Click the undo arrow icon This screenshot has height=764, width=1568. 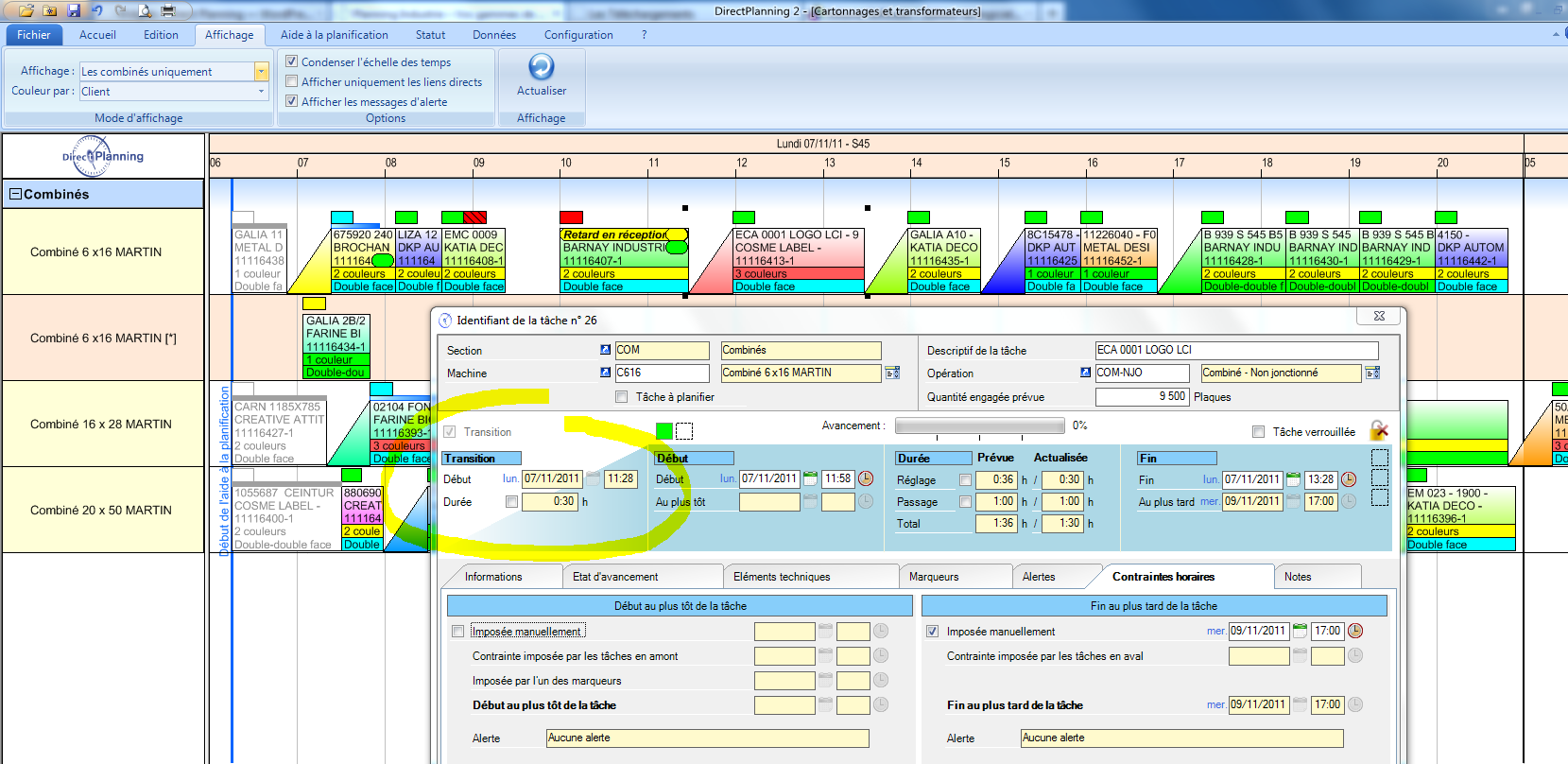tap(97, 10)
